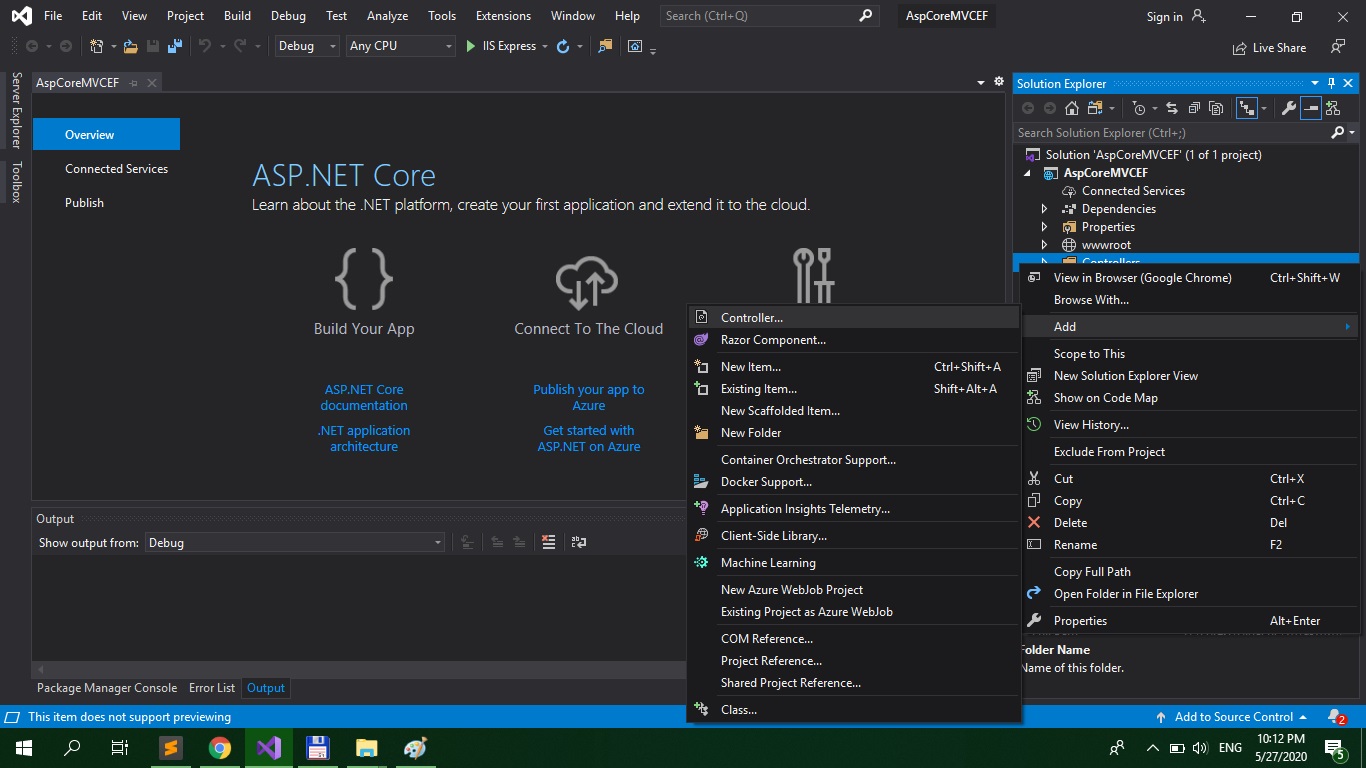Expand the Dependencies tree node
This screenshot has height=768, width=1366.
click(1045, 209)
